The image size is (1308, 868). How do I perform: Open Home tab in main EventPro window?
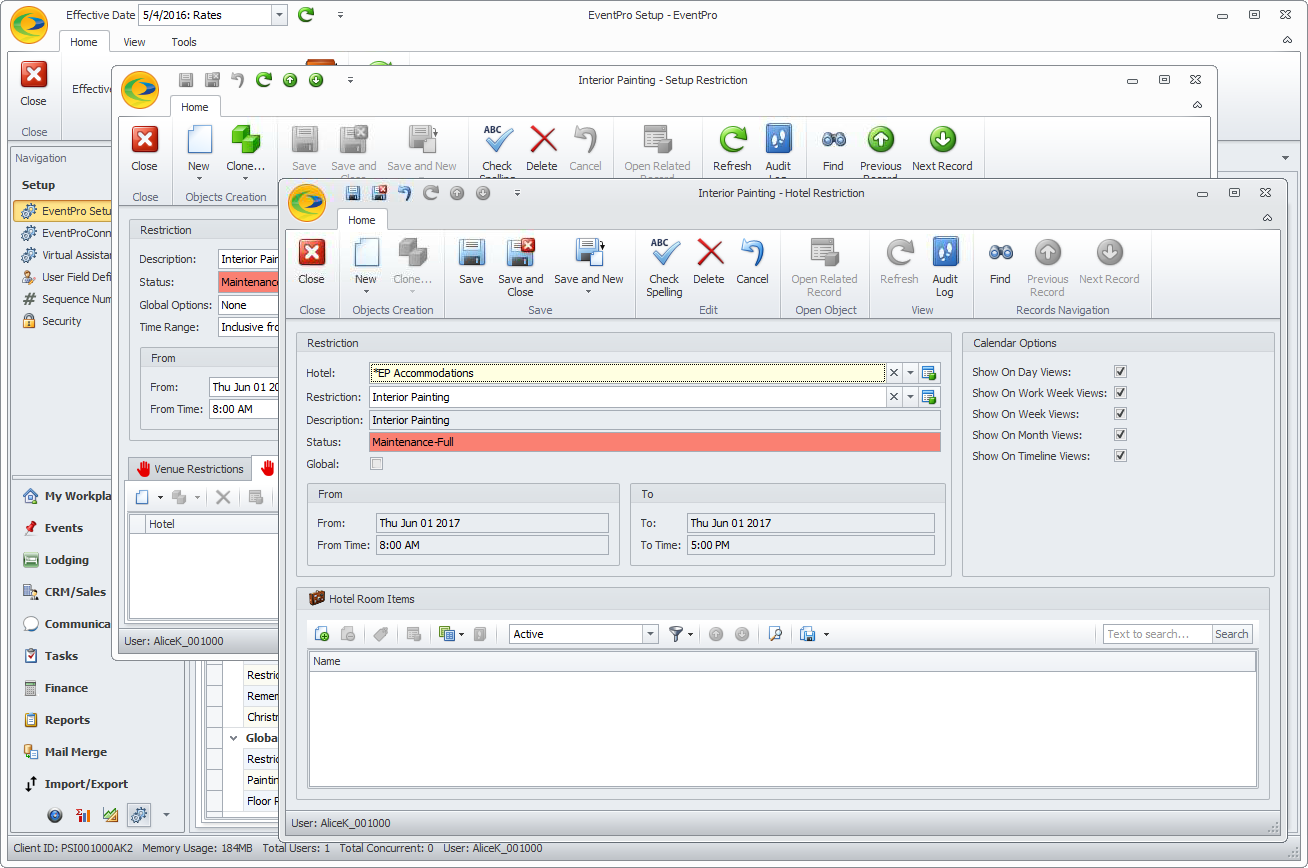click(x=84, y=42)
